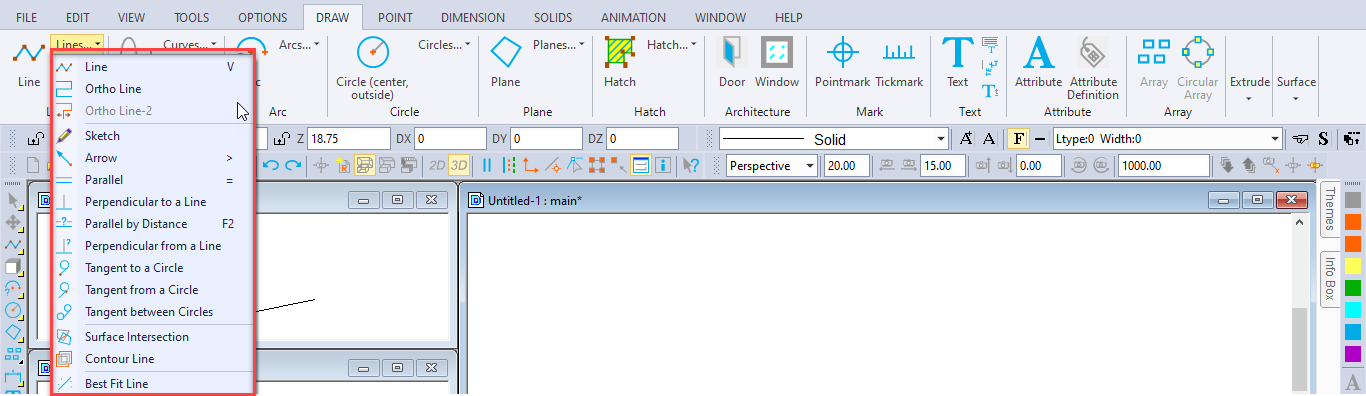Open the Info Box side tab

point(1330,279)
